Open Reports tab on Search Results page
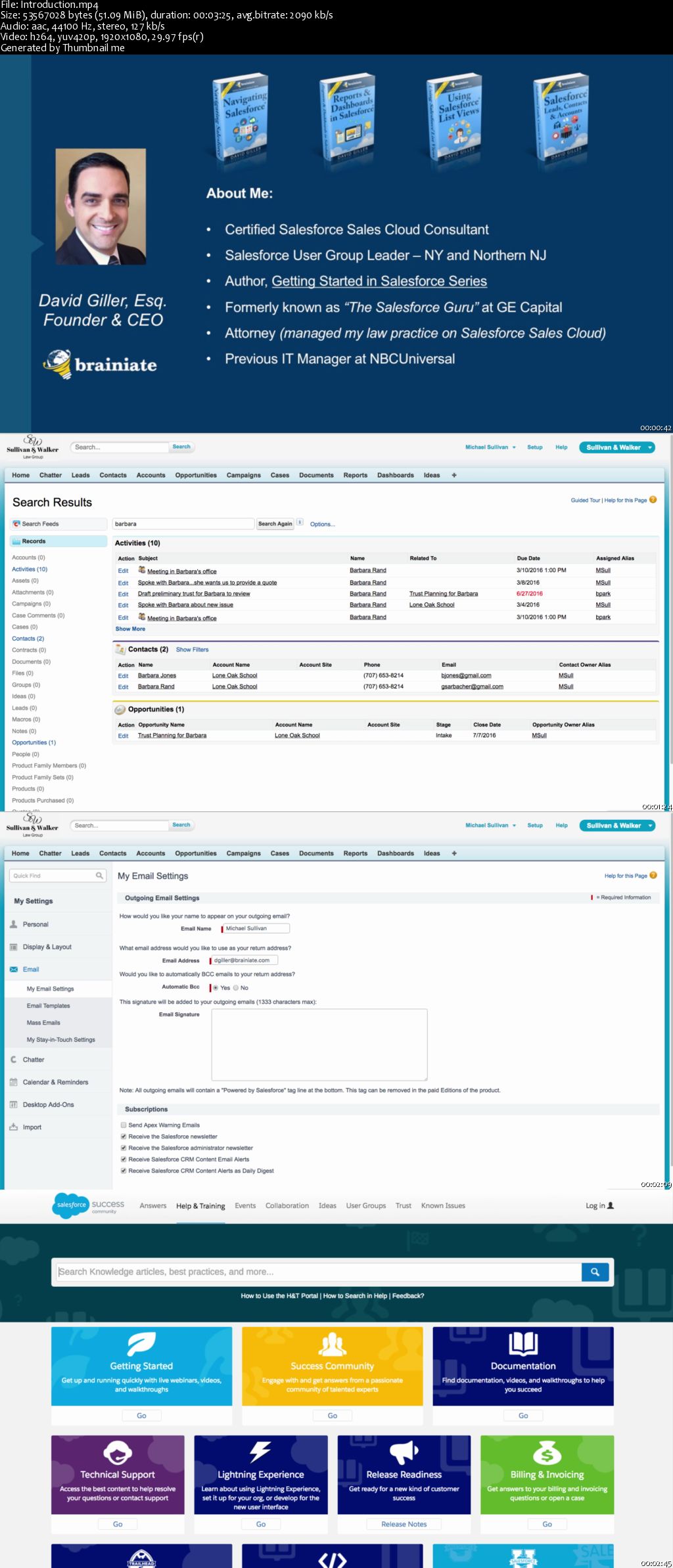Image resolution: width=673 pixels, height=1568 pixels. tap(356, 475)
